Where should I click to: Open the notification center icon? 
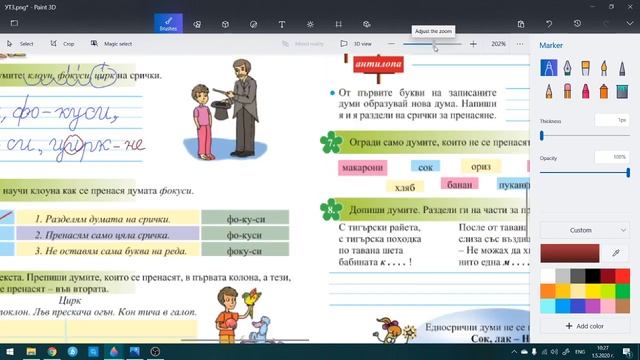coord(627,351)
